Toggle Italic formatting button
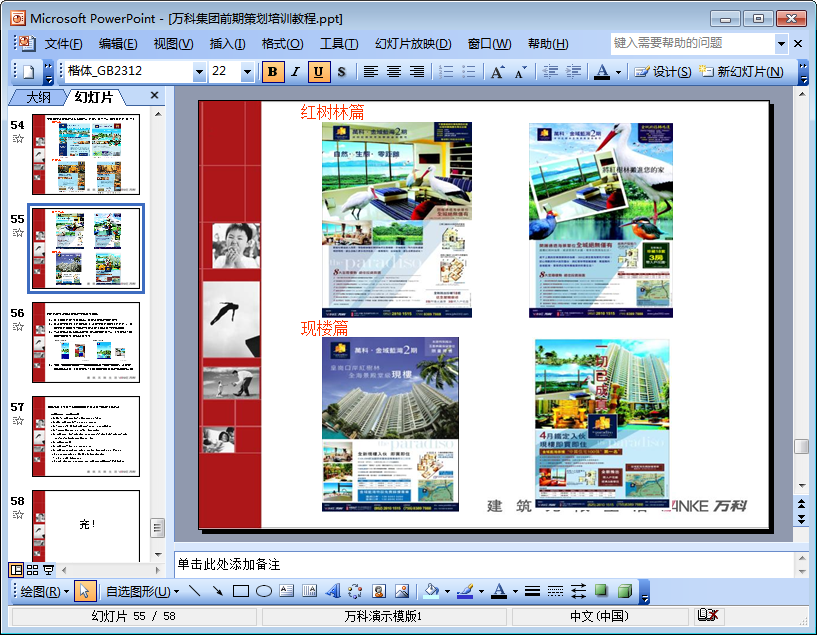This screenshot has width=817, height=635. pyautogui.click(x=295, y=71)
